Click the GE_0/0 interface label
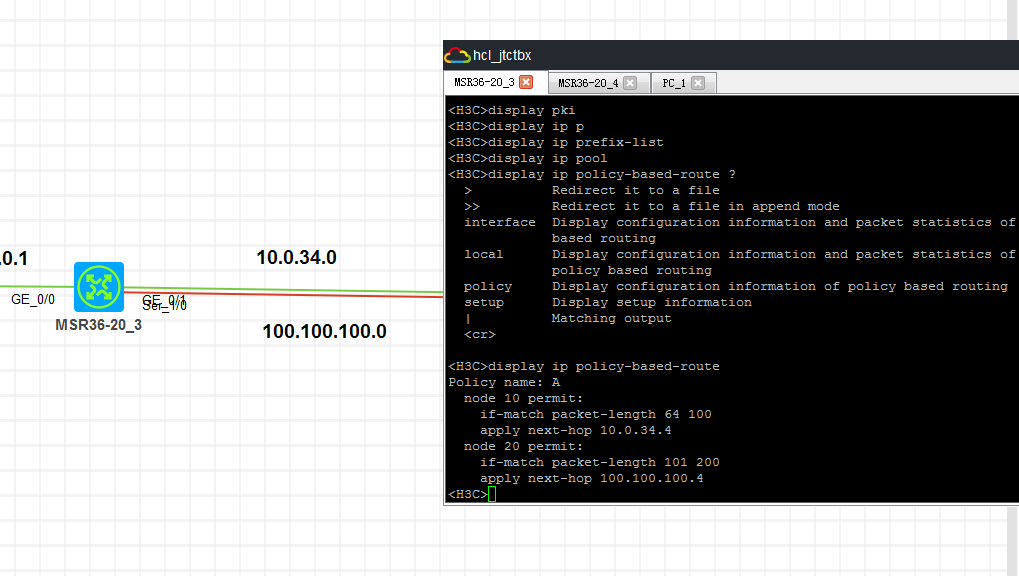Screen dimensions: 1019x576 tap(32, 299)
